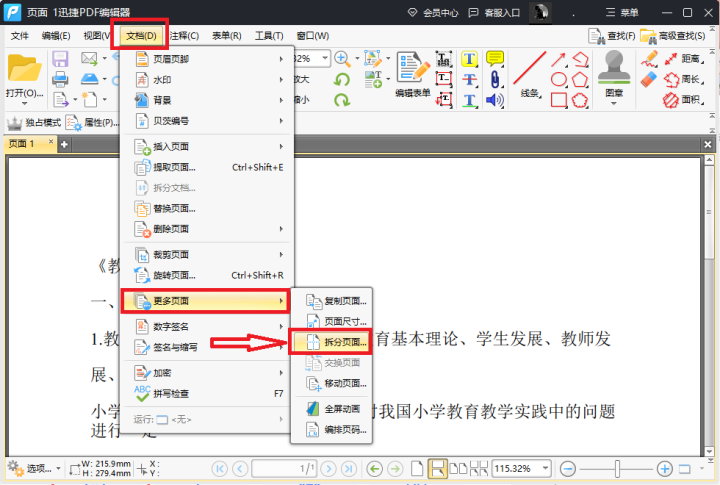Toggle 独占模式 exclusive mode
Screen dimensions: 720x485
34,123
